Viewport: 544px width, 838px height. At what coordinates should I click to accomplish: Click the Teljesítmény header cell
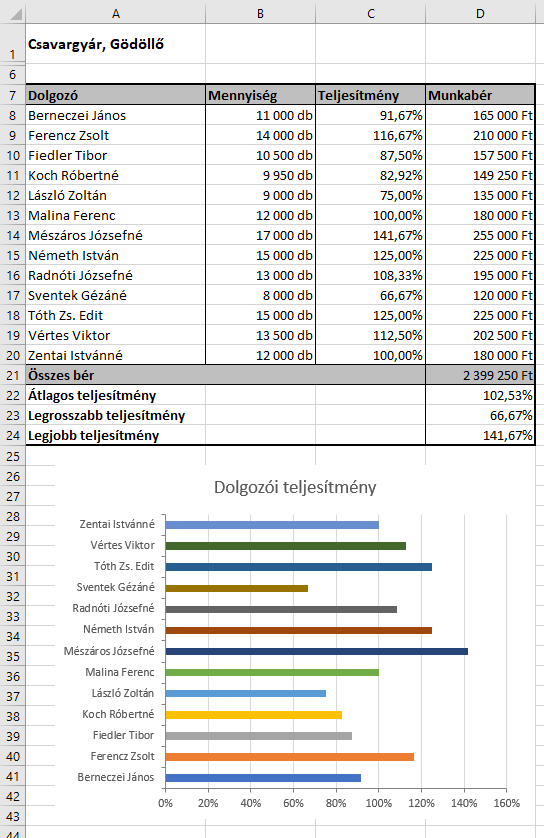pos(370,95)
